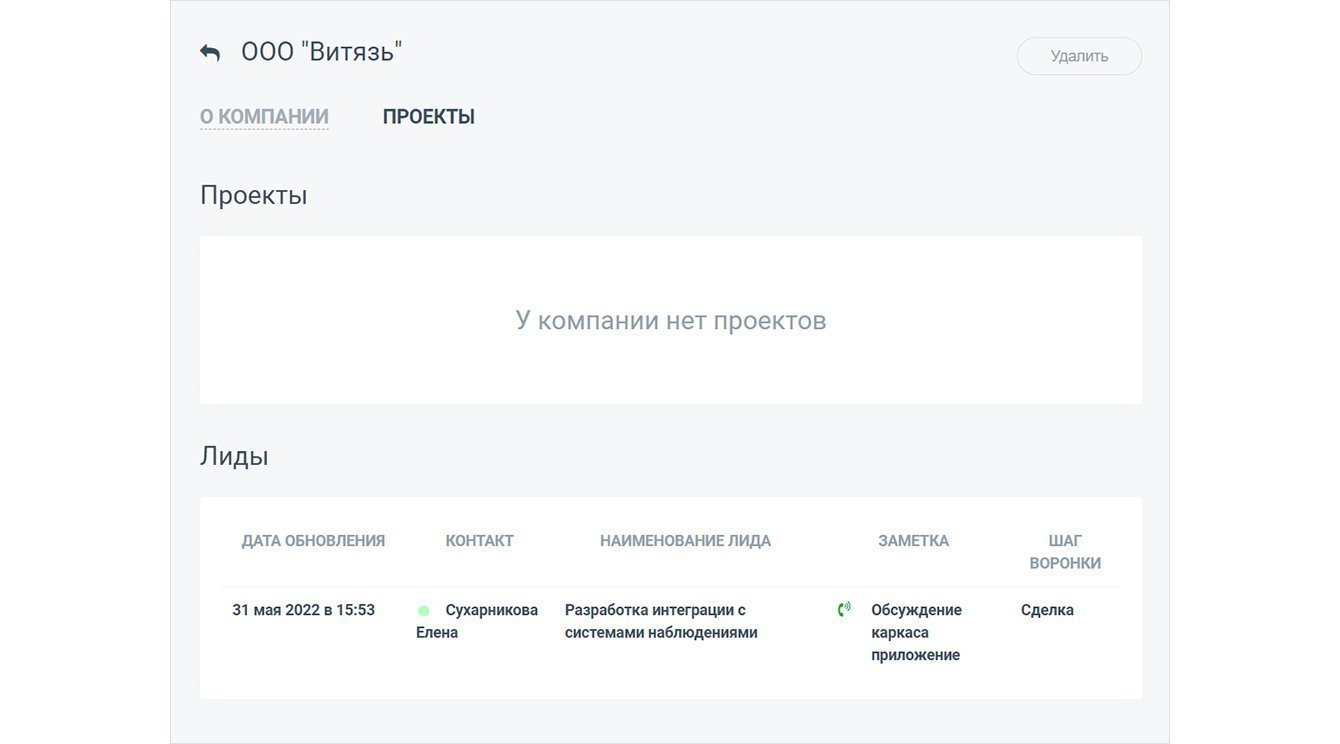Viewport: 1340px width, 744px height.
Task: Click the Наименование лида column header
Action: (685, 541)
